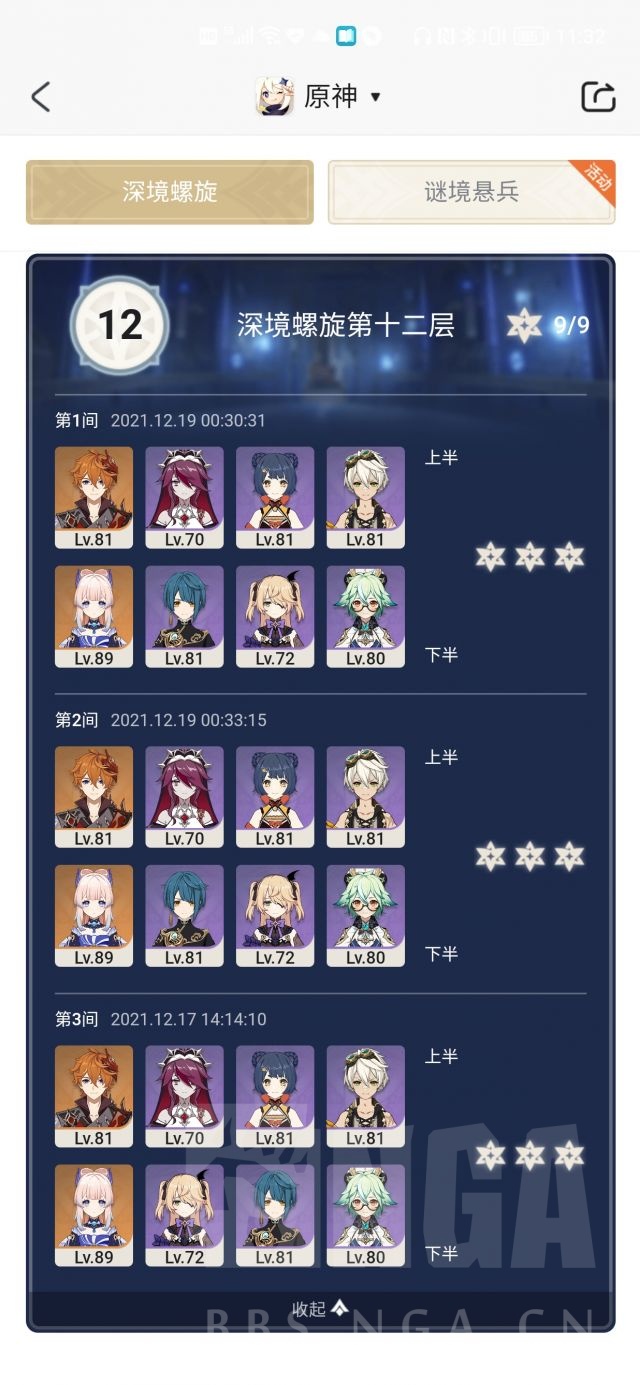Select the Lv.80 green-haired character in chamber 1
Viewport: 640px width, 1385px height.
[366, 617]
